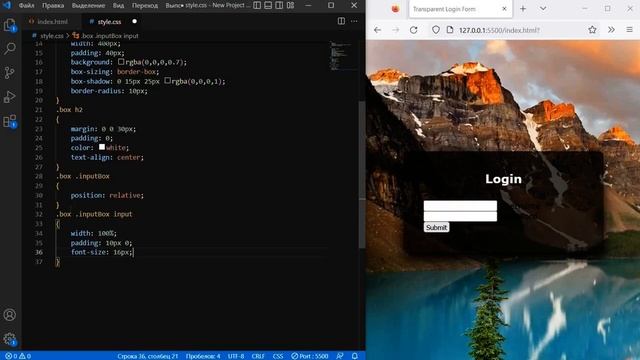This screenshot has width=640, height=360.
Task: Open color picker for rgba(0,0,0,0.7)
Action: (121, 62)
